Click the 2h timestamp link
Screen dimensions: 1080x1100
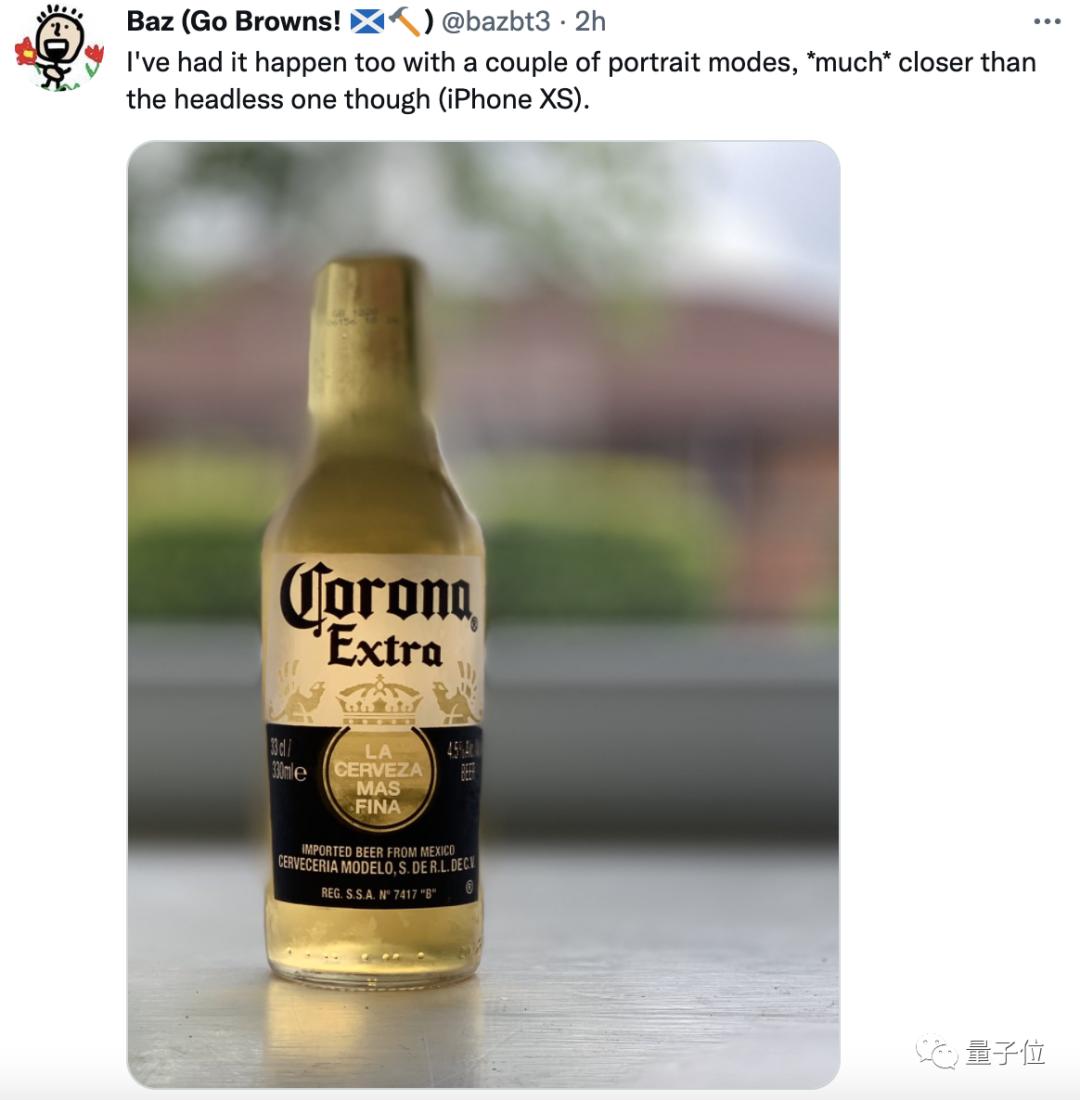pos(589,22)
